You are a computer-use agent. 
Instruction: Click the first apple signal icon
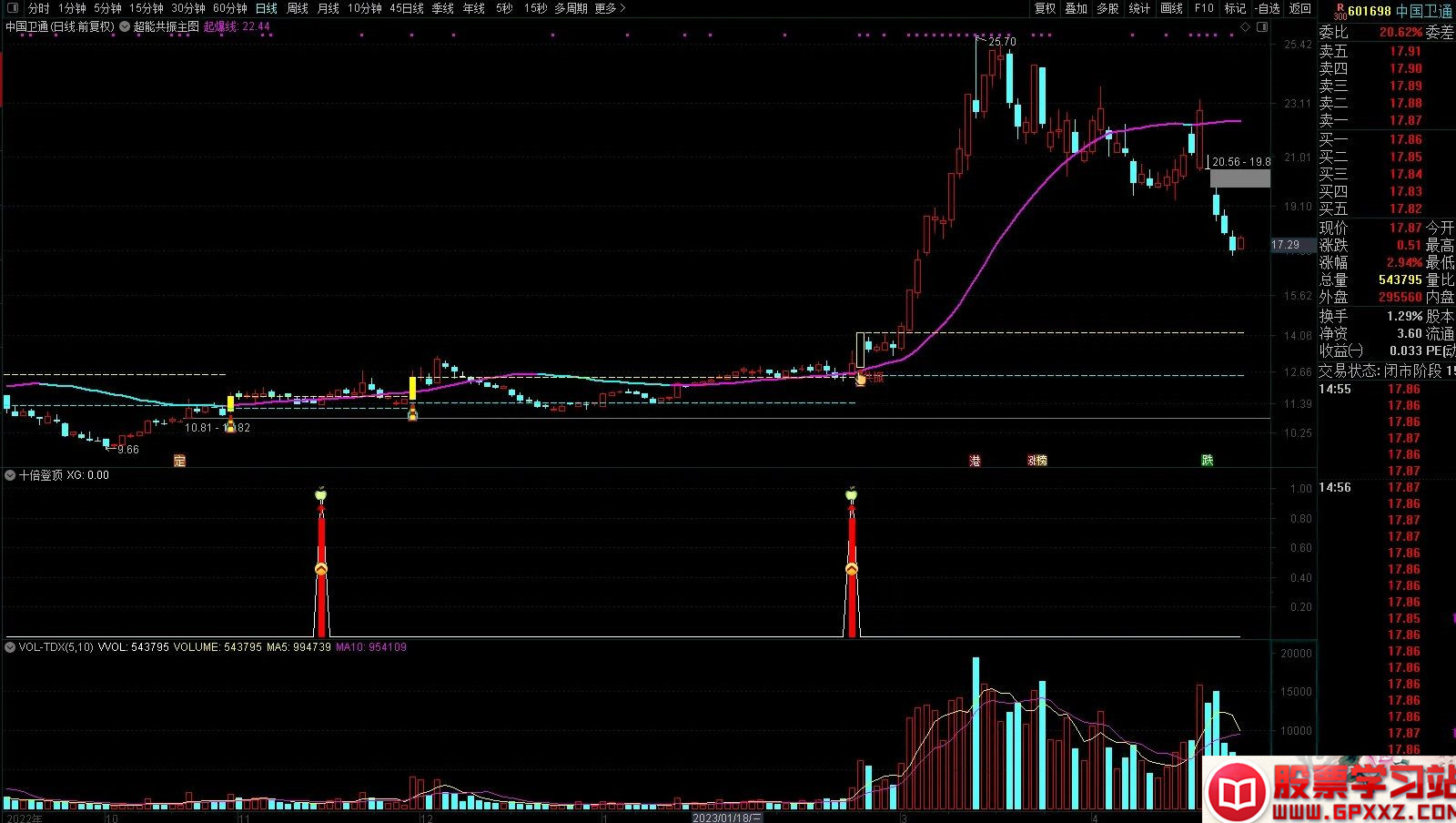pyautogui.click(x=320, y=494)
